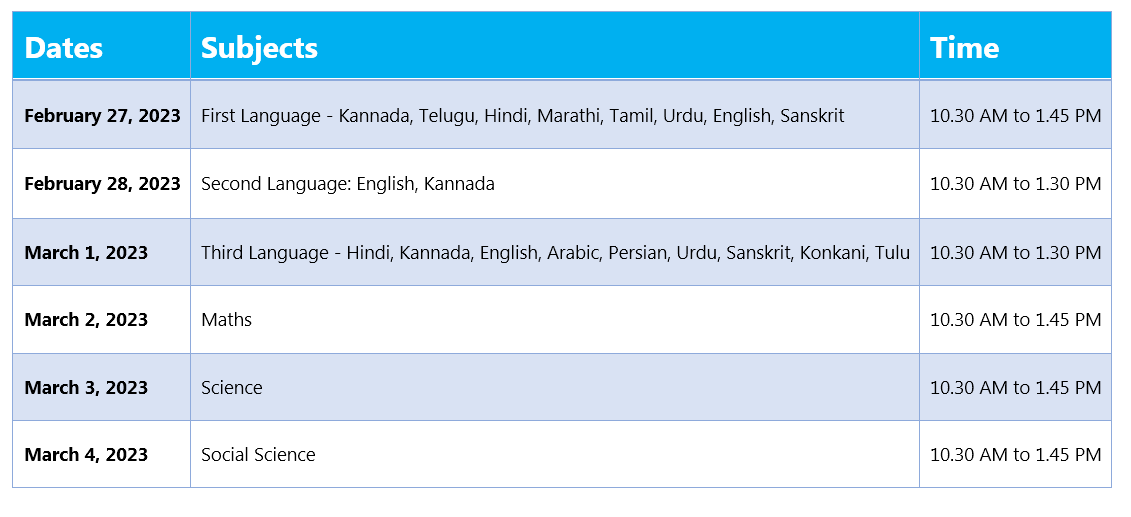This screenshot has height=517, width=1131.
Task: Click the First Language subjects cell
Action: click(x=555, y=115)
